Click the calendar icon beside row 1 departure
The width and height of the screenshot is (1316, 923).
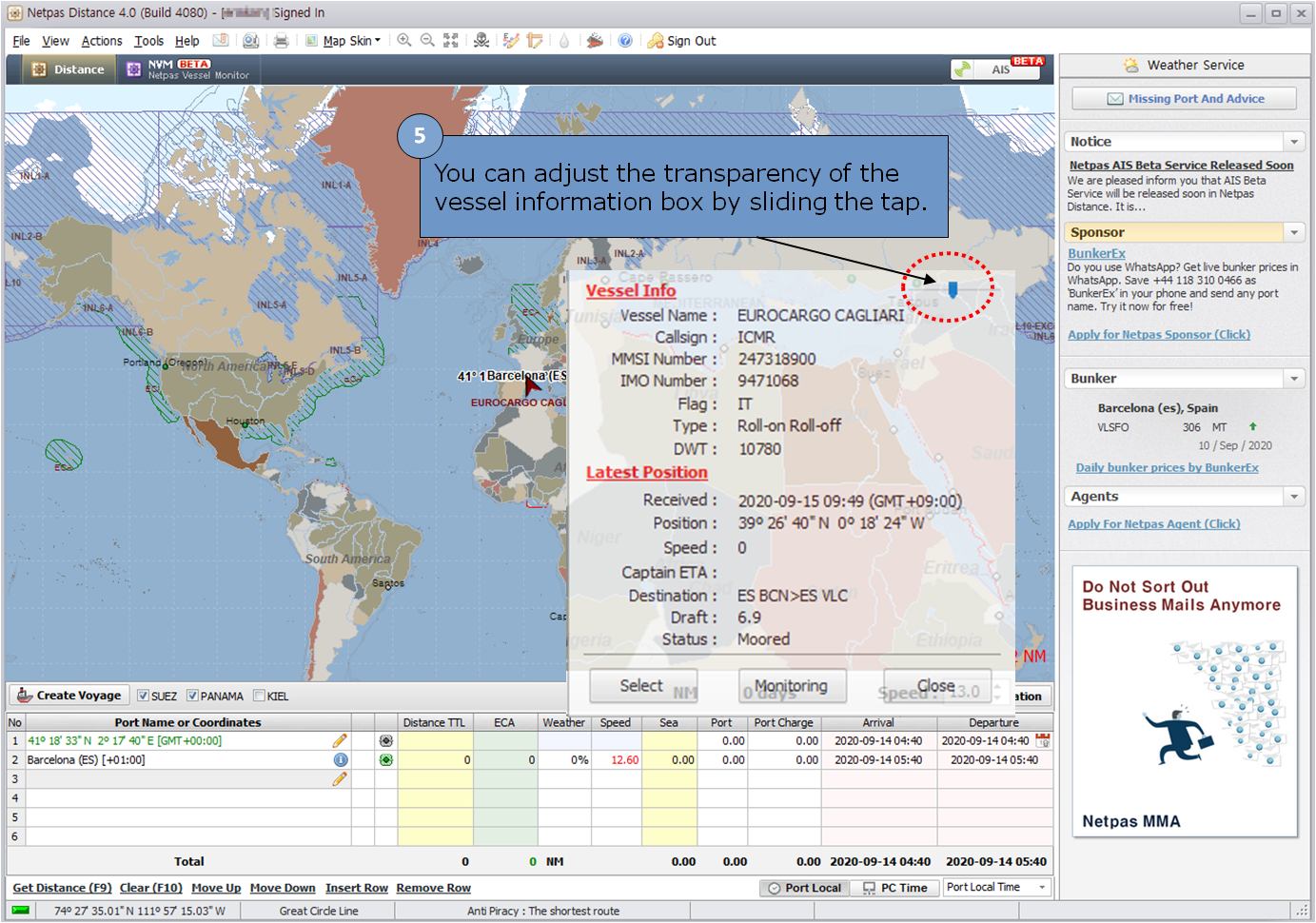(1043, 740)
